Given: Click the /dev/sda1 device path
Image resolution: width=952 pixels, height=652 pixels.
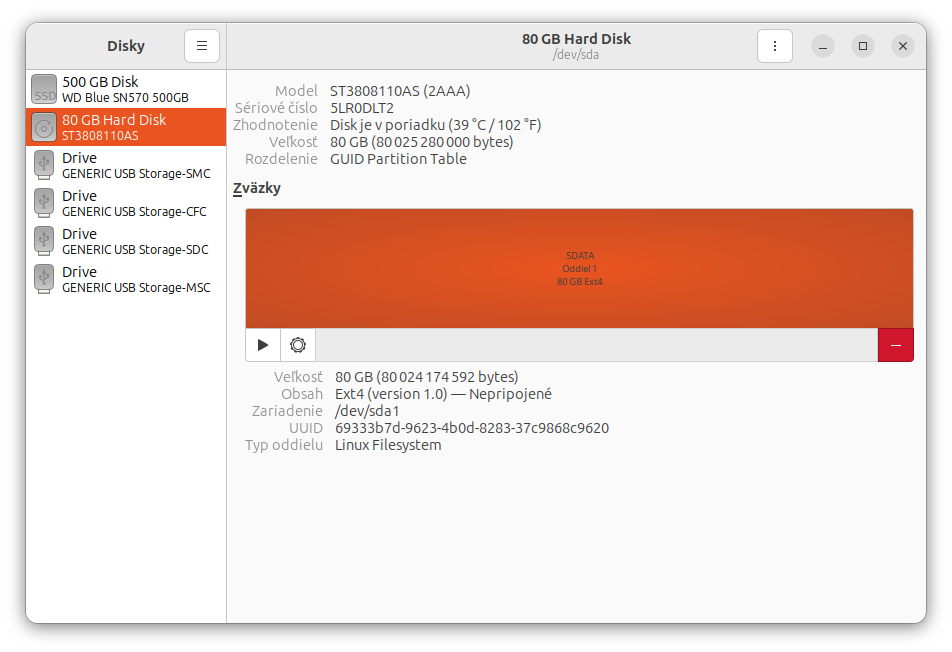Looking at the screenshot, I should [367, 411].
